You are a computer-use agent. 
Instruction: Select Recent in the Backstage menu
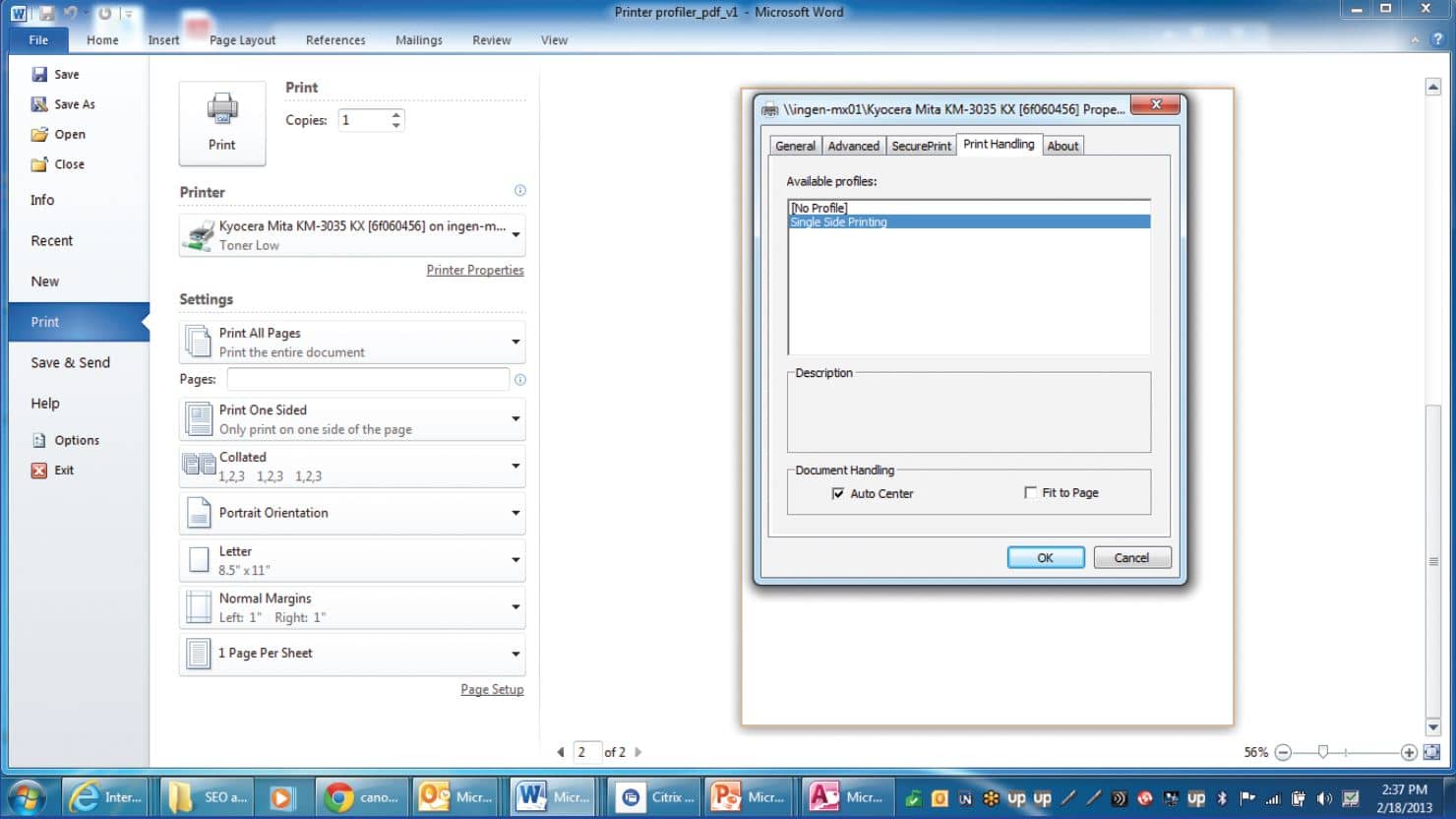click(51, 240)
